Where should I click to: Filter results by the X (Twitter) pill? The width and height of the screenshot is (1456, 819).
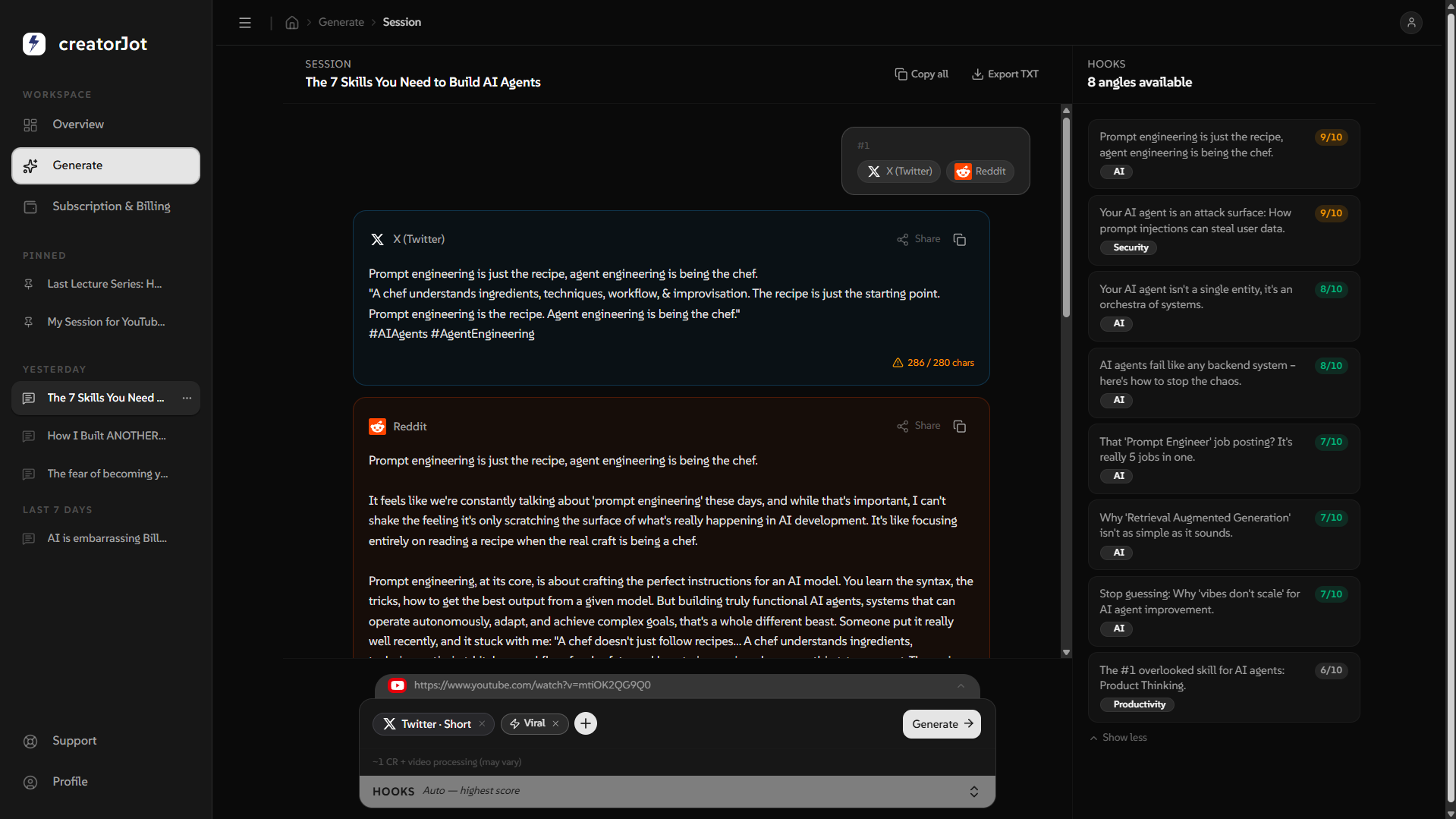[x=899, y=172]
